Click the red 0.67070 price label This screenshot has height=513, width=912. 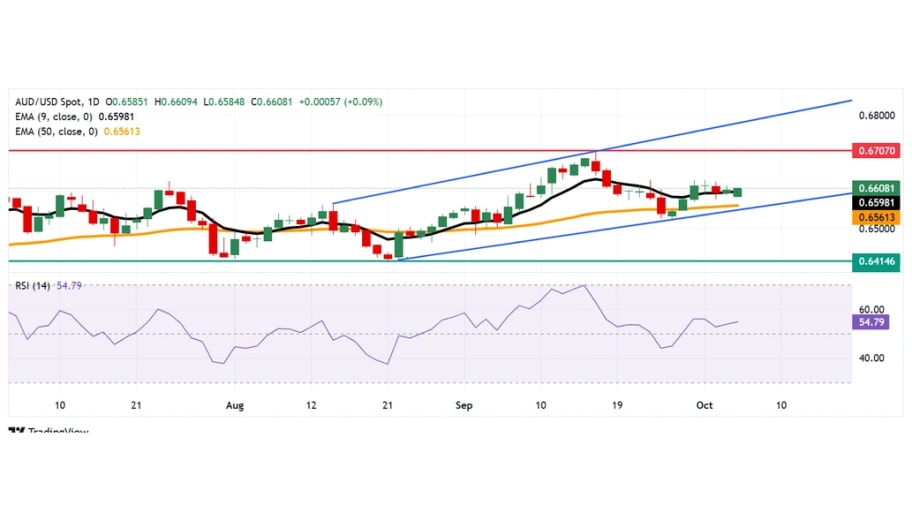click(876, 150)
